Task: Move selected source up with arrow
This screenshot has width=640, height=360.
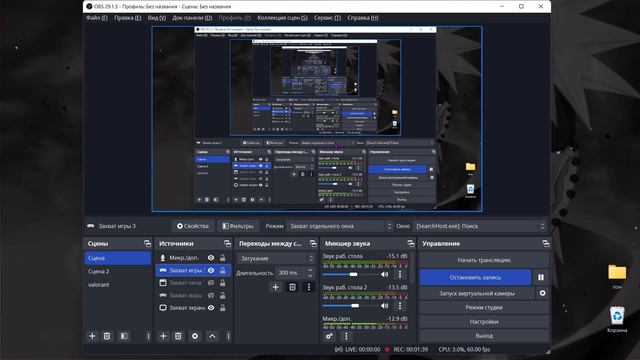Action: 212,336
